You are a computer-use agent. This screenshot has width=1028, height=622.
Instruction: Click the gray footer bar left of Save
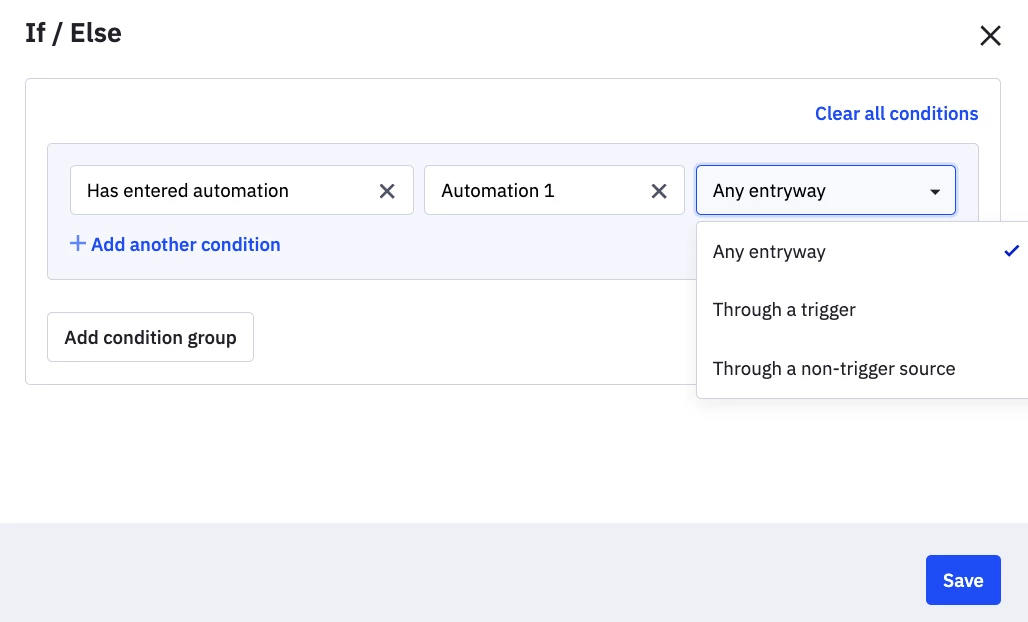coord(450,575)
